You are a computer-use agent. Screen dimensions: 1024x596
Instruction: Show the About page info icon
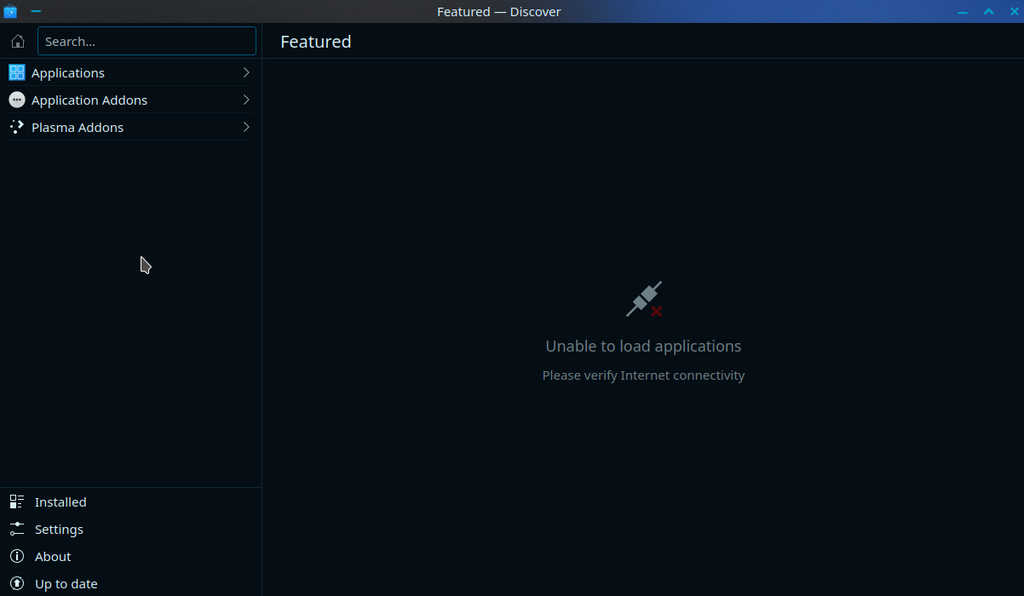(17, 556)
